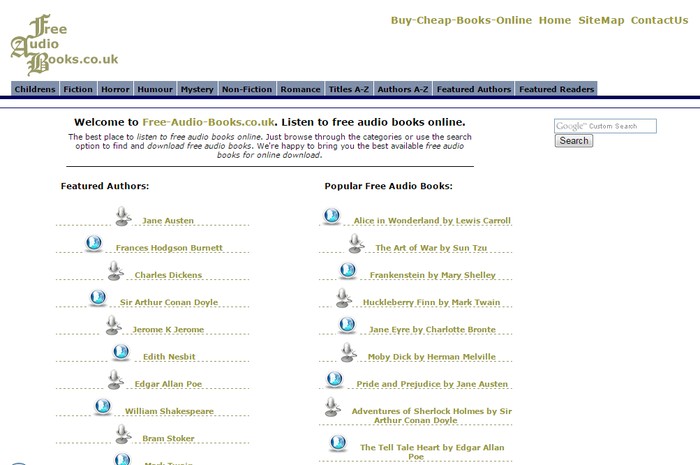This screenshot has width=700, height=465.
Task: Open the Edith Nesbit author link
Action: [169, 357]
